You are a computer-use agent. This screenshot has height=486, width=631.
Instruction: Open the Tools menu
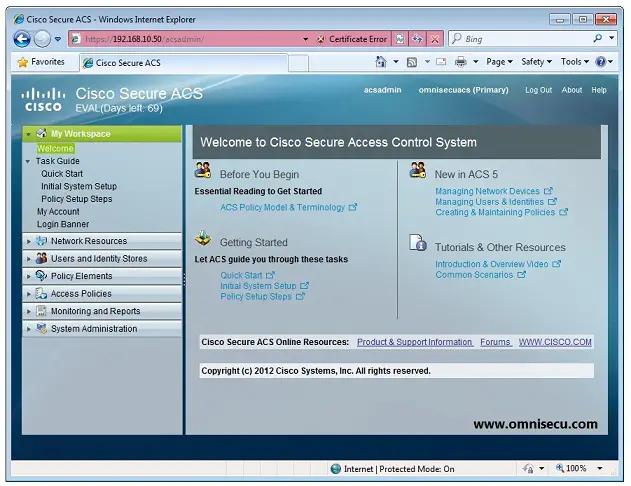tap(575, 62)
